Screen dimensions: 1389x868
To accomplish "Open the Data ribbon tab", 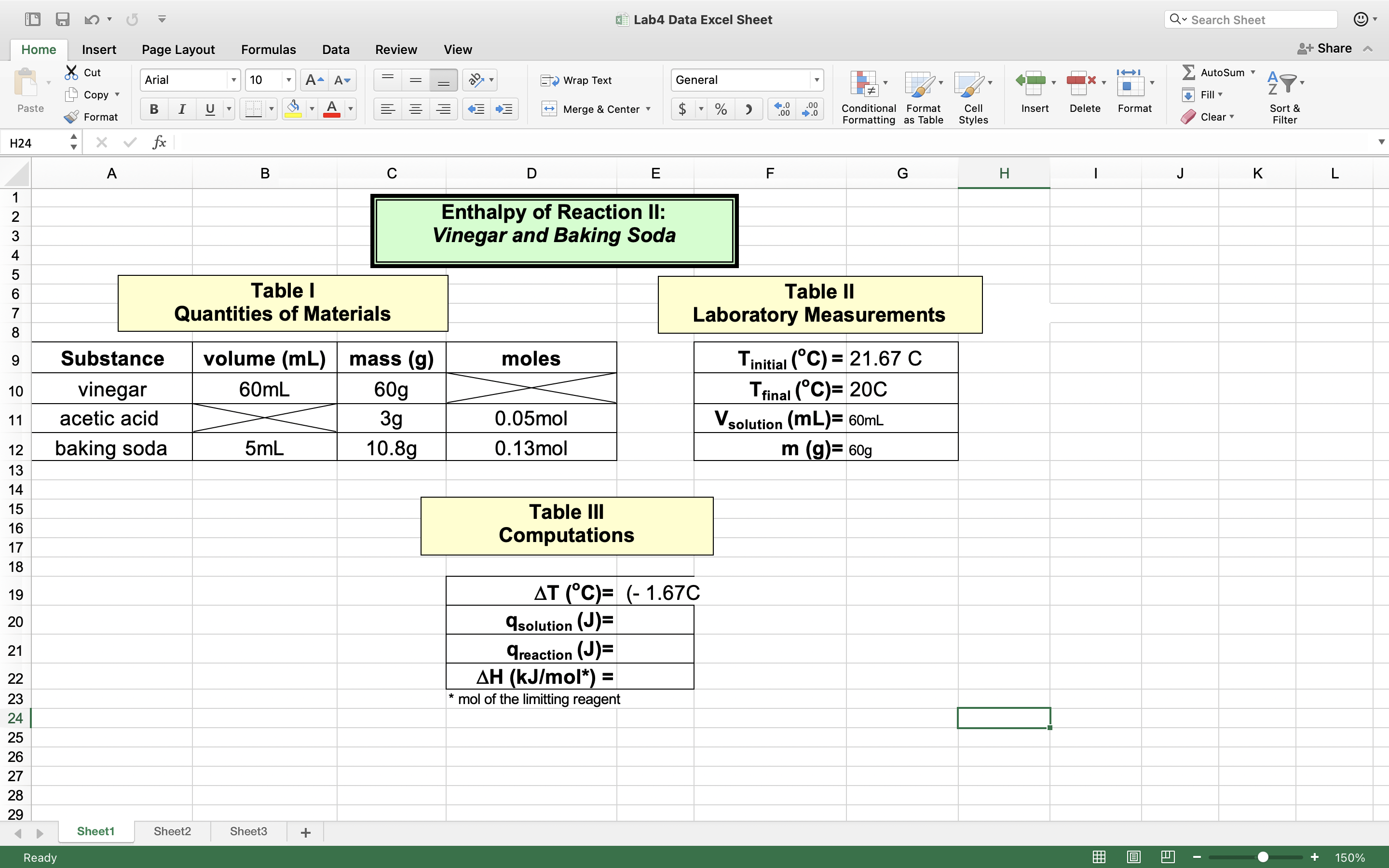I will [x=336, y=49].
